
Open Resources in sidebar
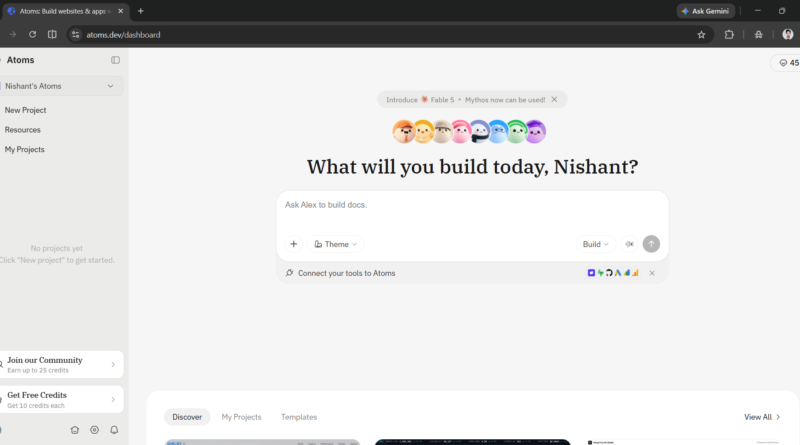[22, 130]
